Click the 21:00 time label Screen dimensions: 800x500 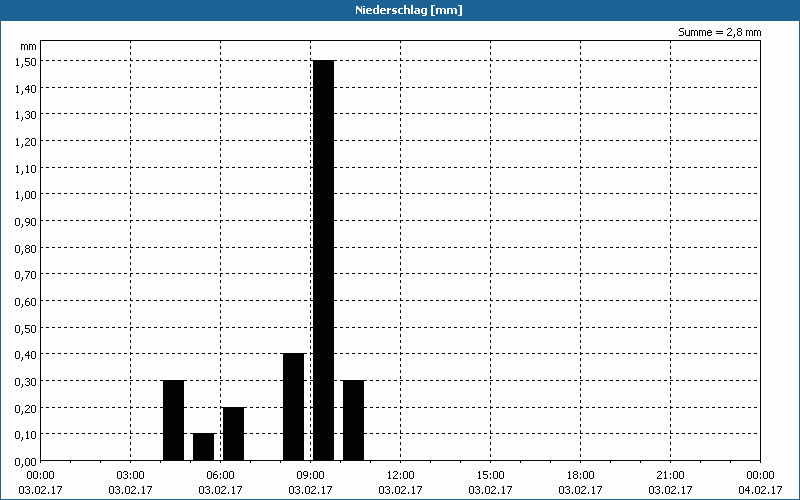coord(670,476)
